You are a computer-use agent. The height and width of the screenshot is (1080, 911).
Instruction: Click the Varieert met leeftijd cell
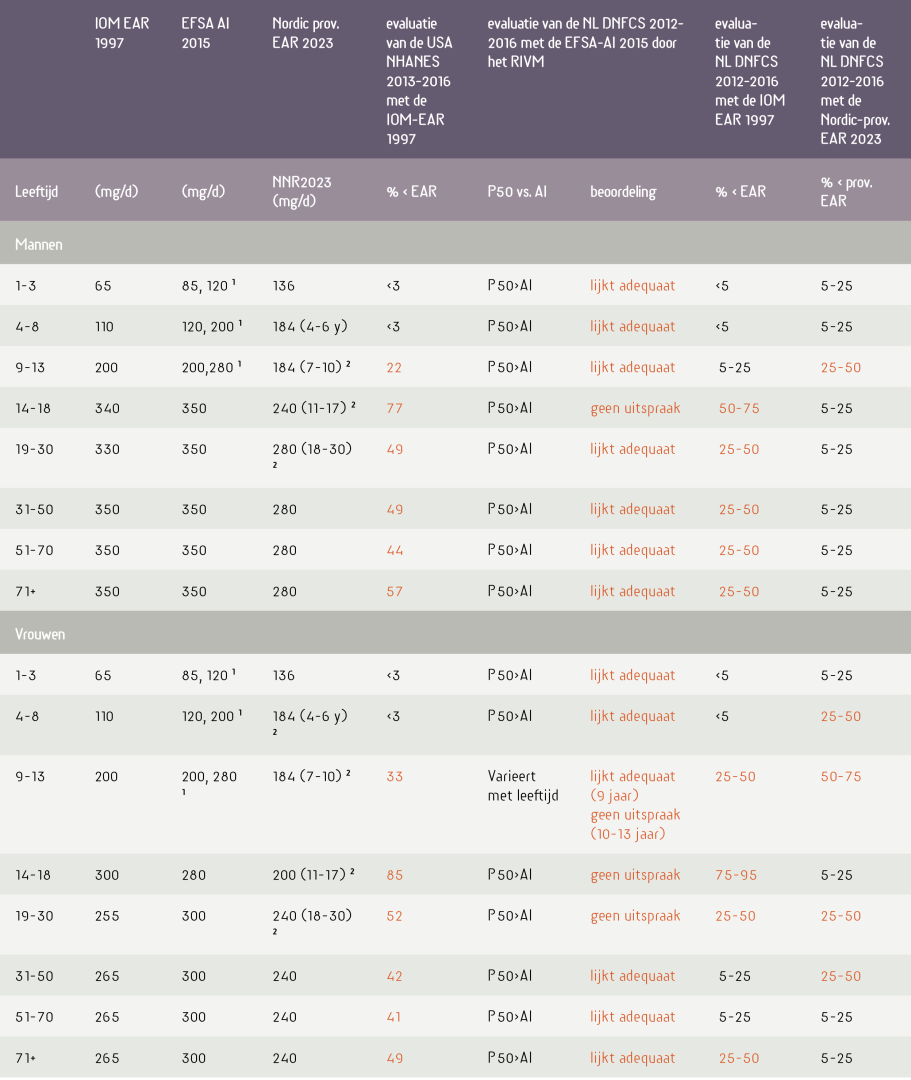pos(531,786)
